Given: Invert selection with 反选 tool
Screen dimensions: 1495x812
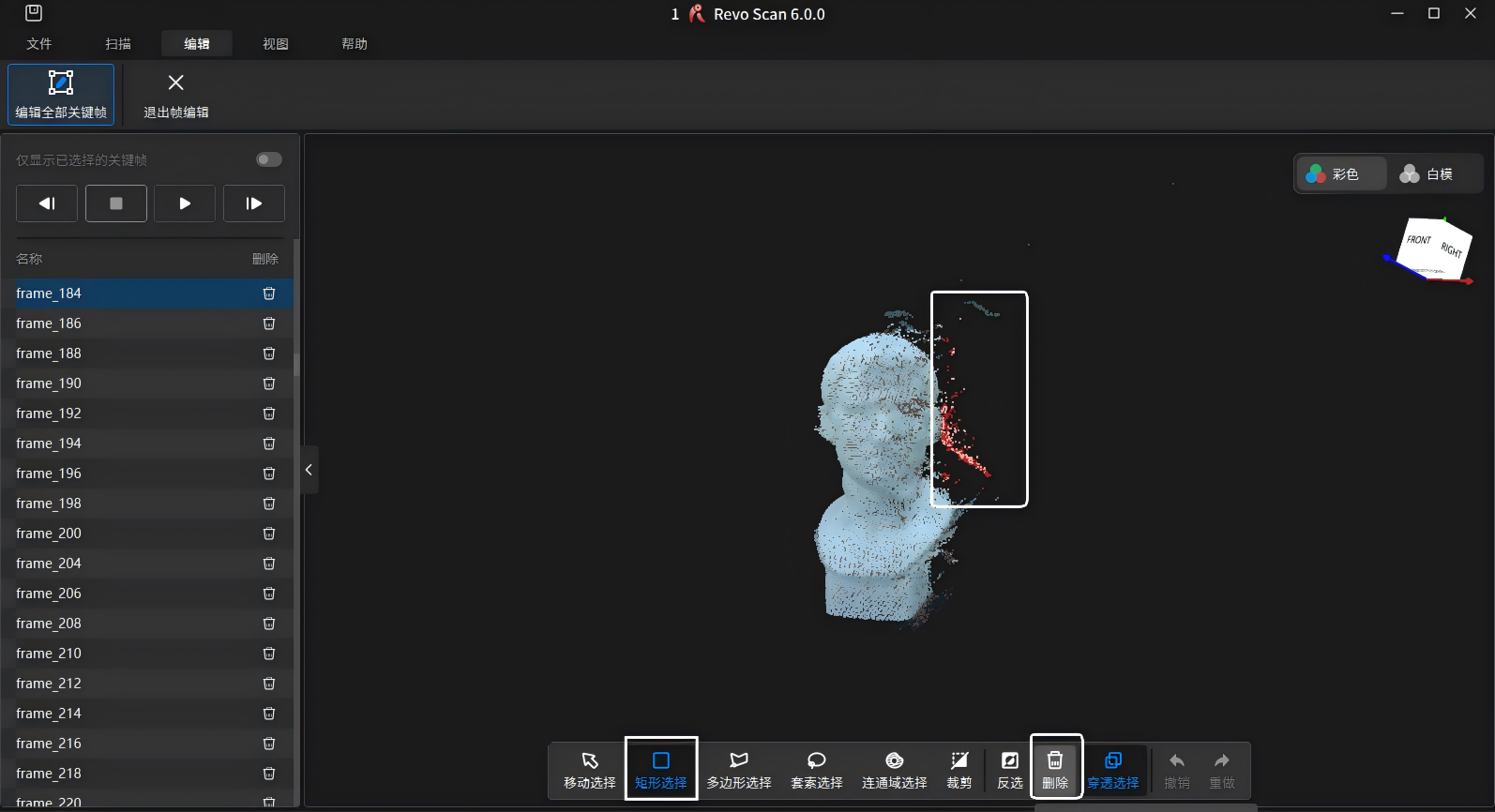Looking at the screenshot, I should click(x=1009, y=770).
